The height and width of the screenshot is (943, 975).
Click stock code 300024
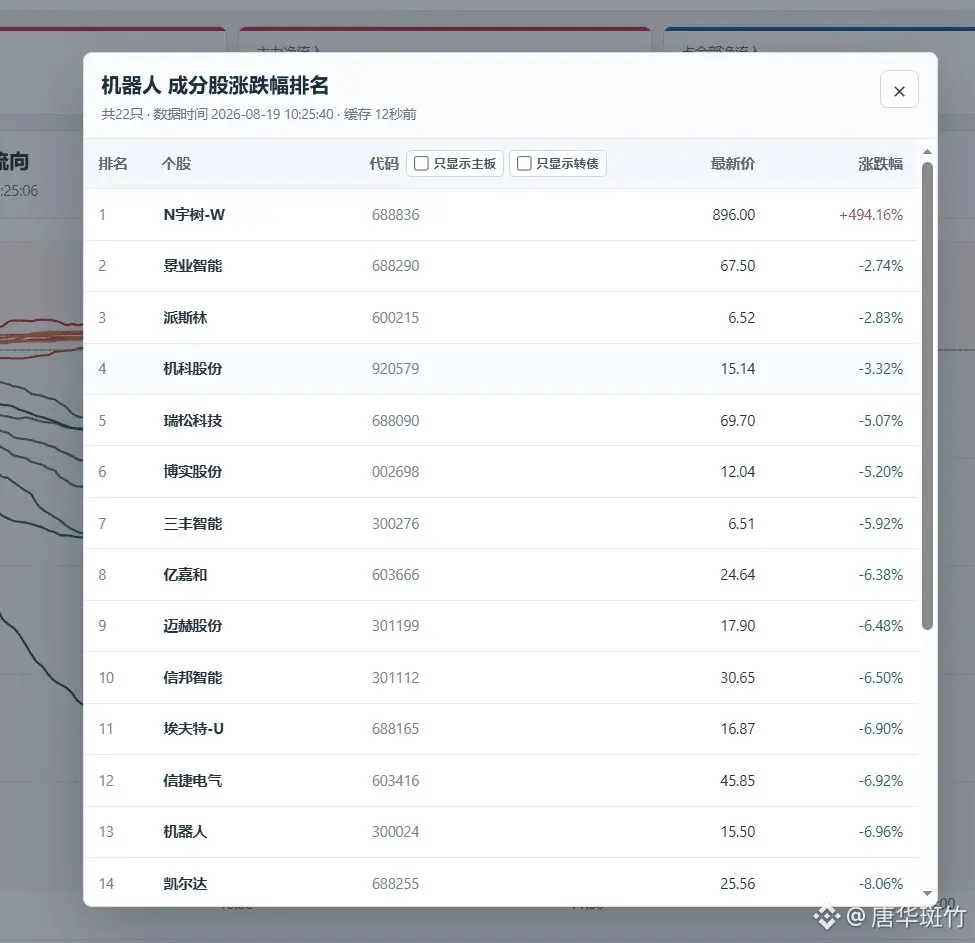click(x=395, y=832)
